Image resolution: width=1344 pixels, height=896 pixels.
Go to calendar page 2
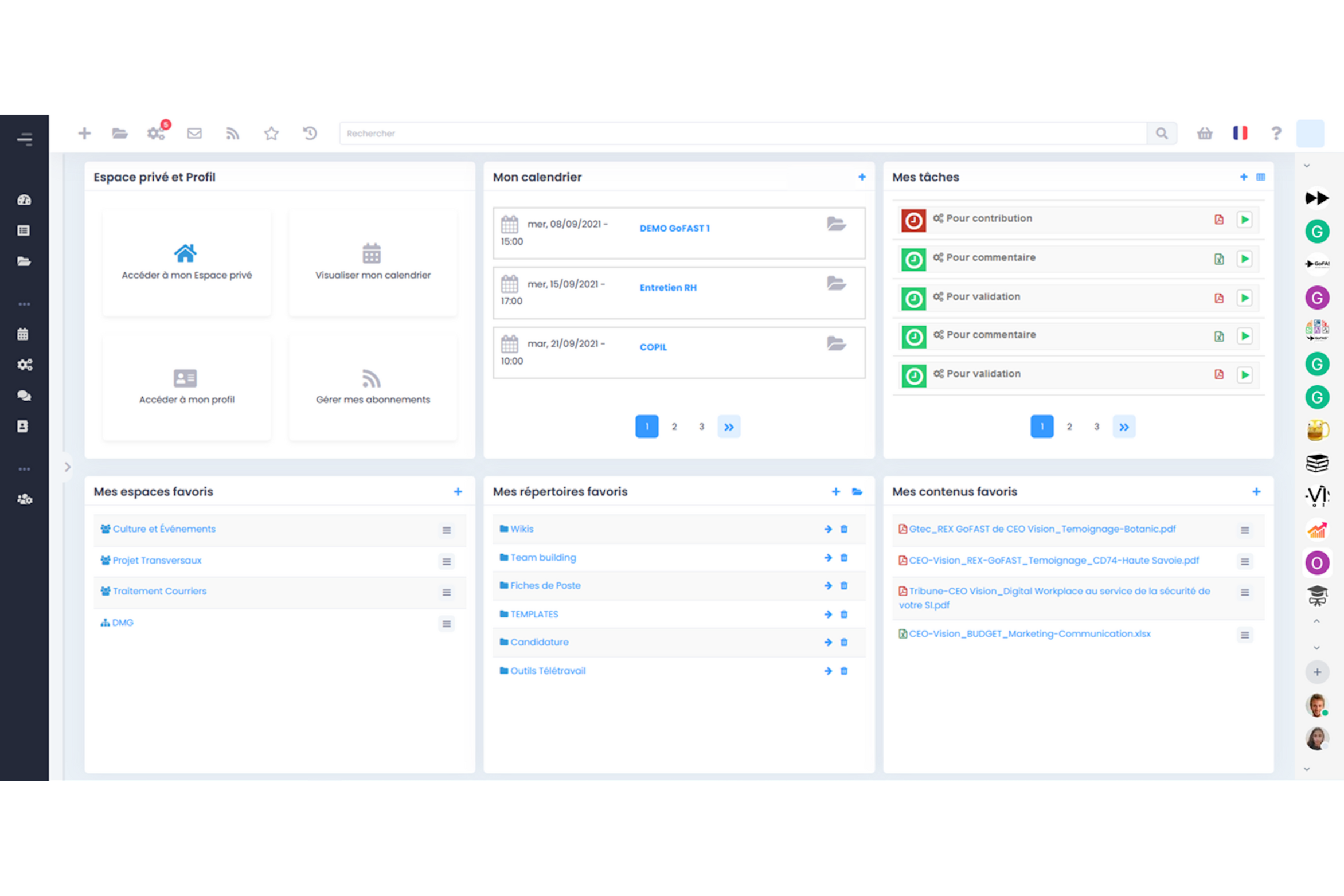point(674,427)
